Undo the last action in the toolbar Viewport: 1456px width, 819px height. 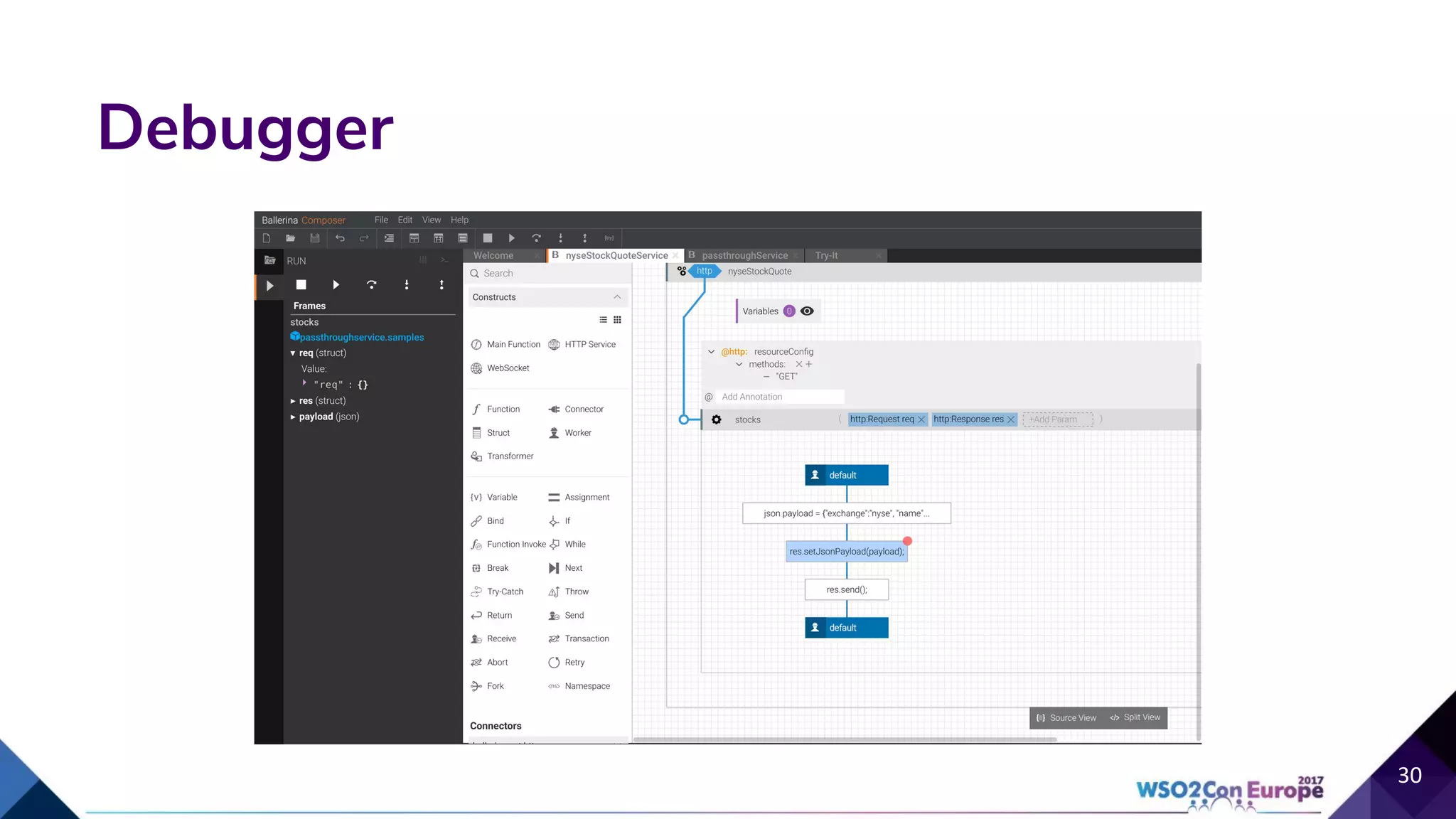click(x=340, y=238)
